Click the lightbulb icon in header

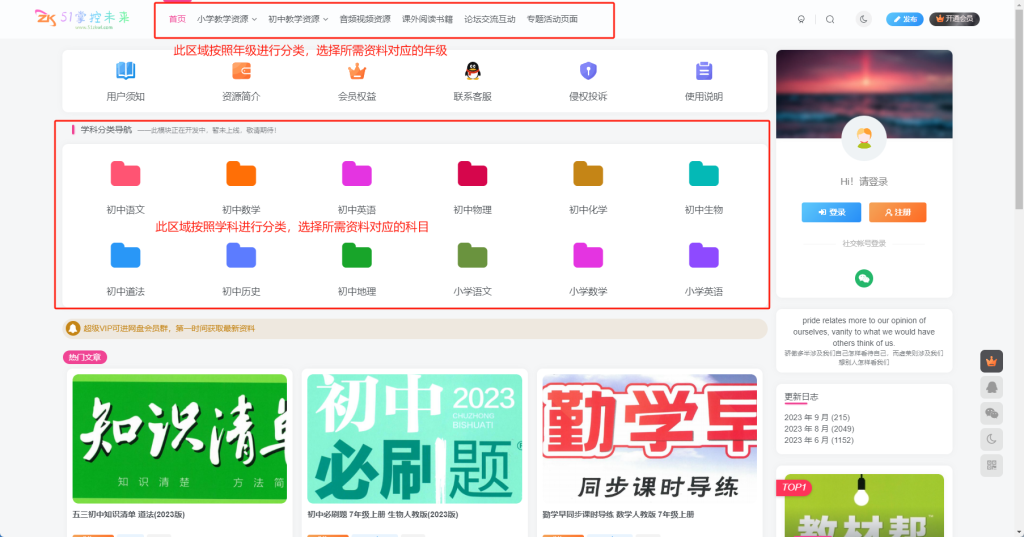(x=801, y=19)
